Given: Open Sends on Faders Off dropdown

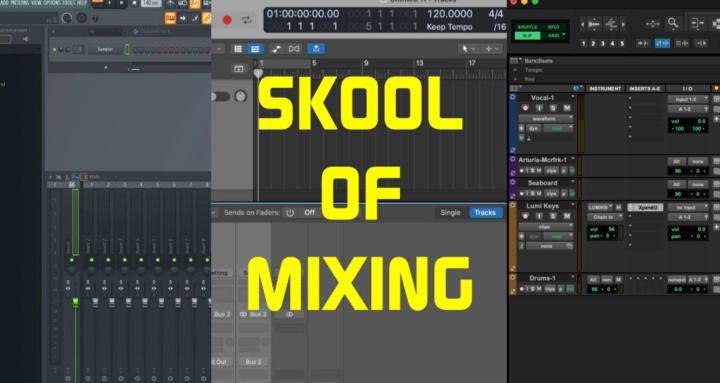Looking at the screenshot, I should click(310, 213).
